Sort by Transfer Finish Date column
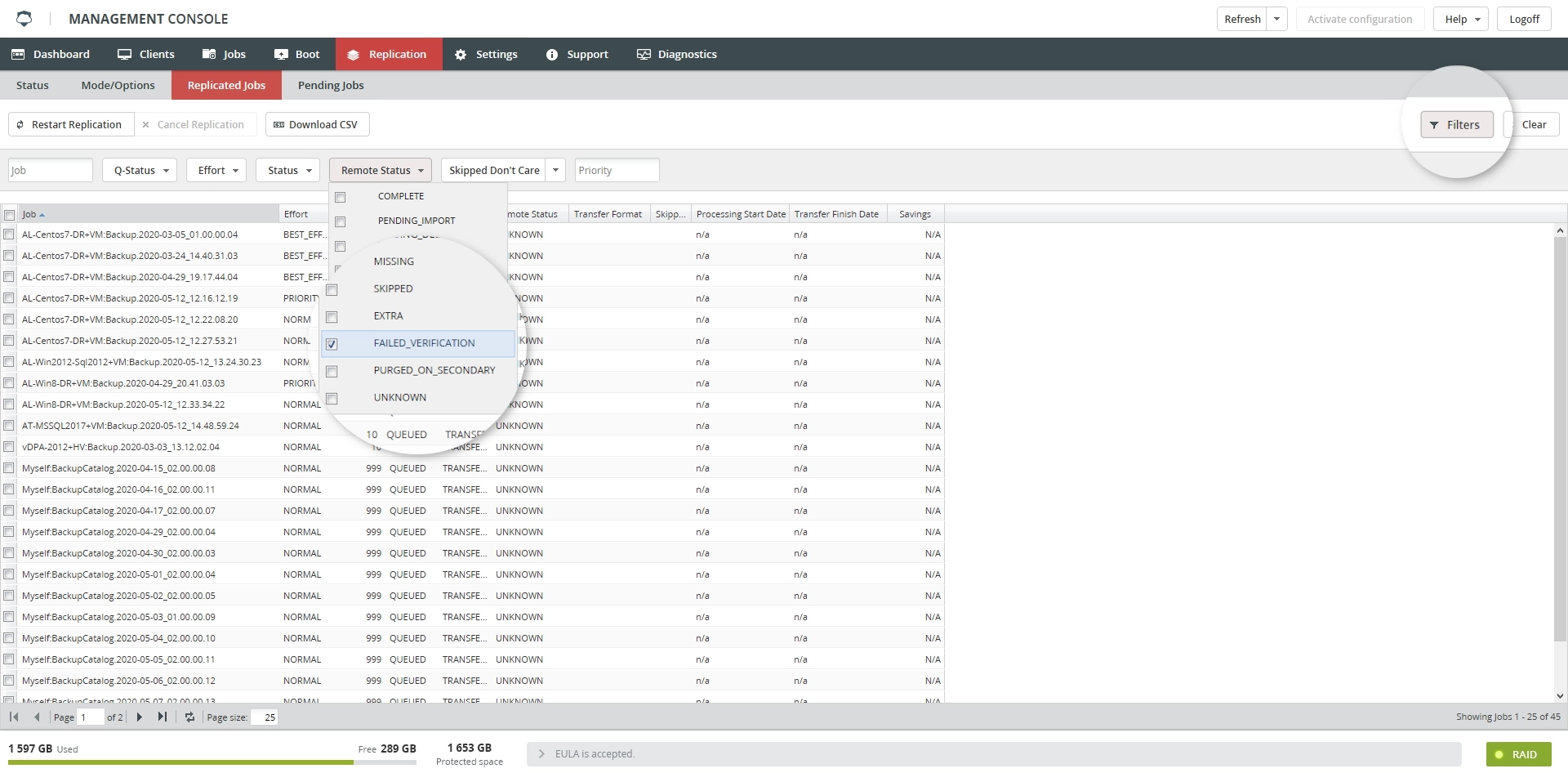 837,214
